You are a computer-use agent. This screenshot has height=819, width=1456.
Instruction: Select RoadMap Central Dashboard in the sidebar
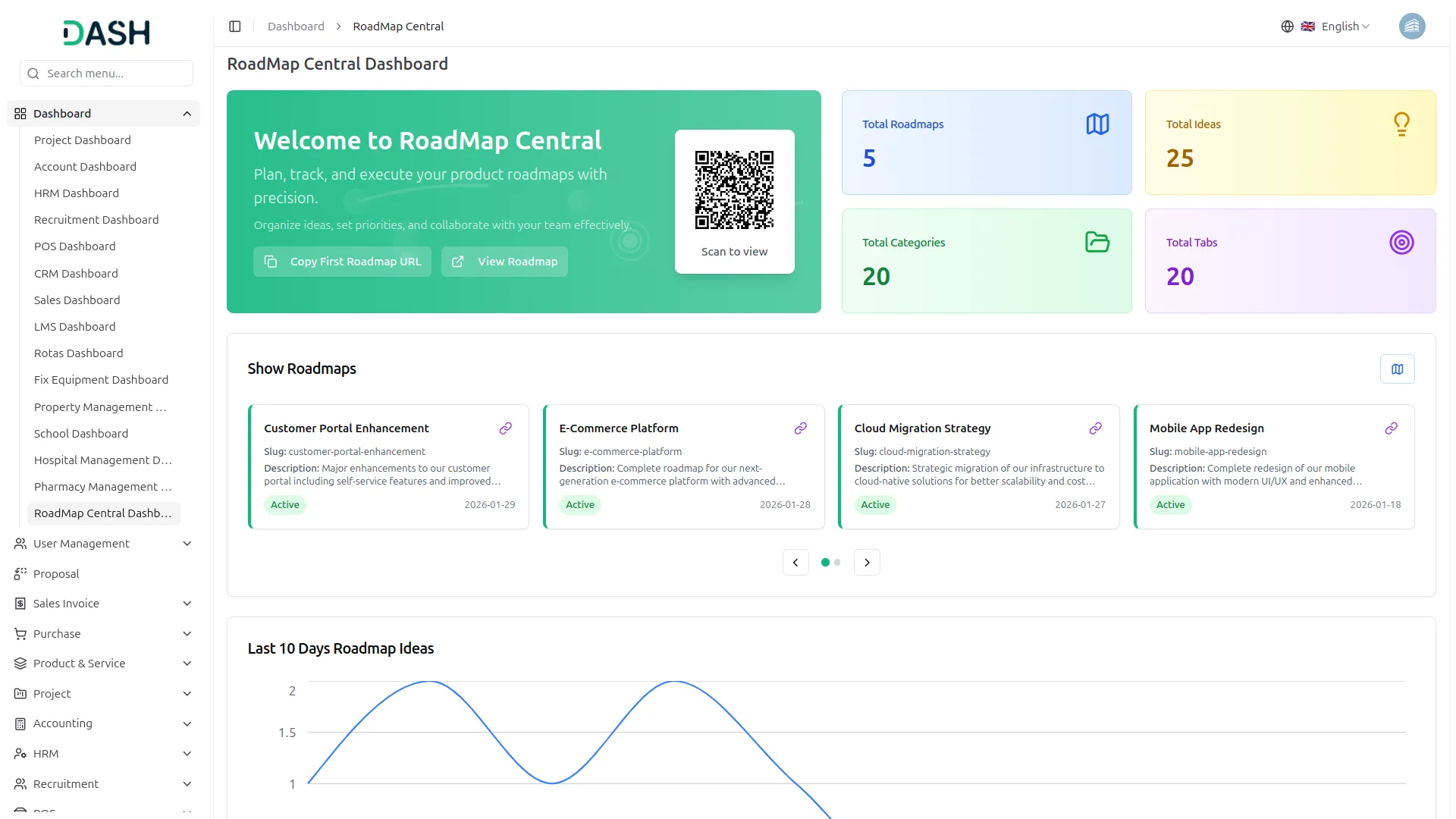pos(103,513)
